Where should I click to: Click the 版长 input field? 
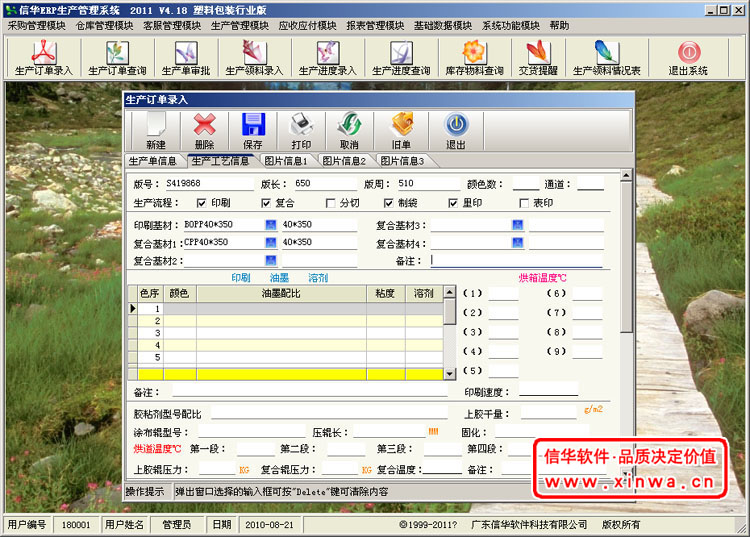click(325, 184)
